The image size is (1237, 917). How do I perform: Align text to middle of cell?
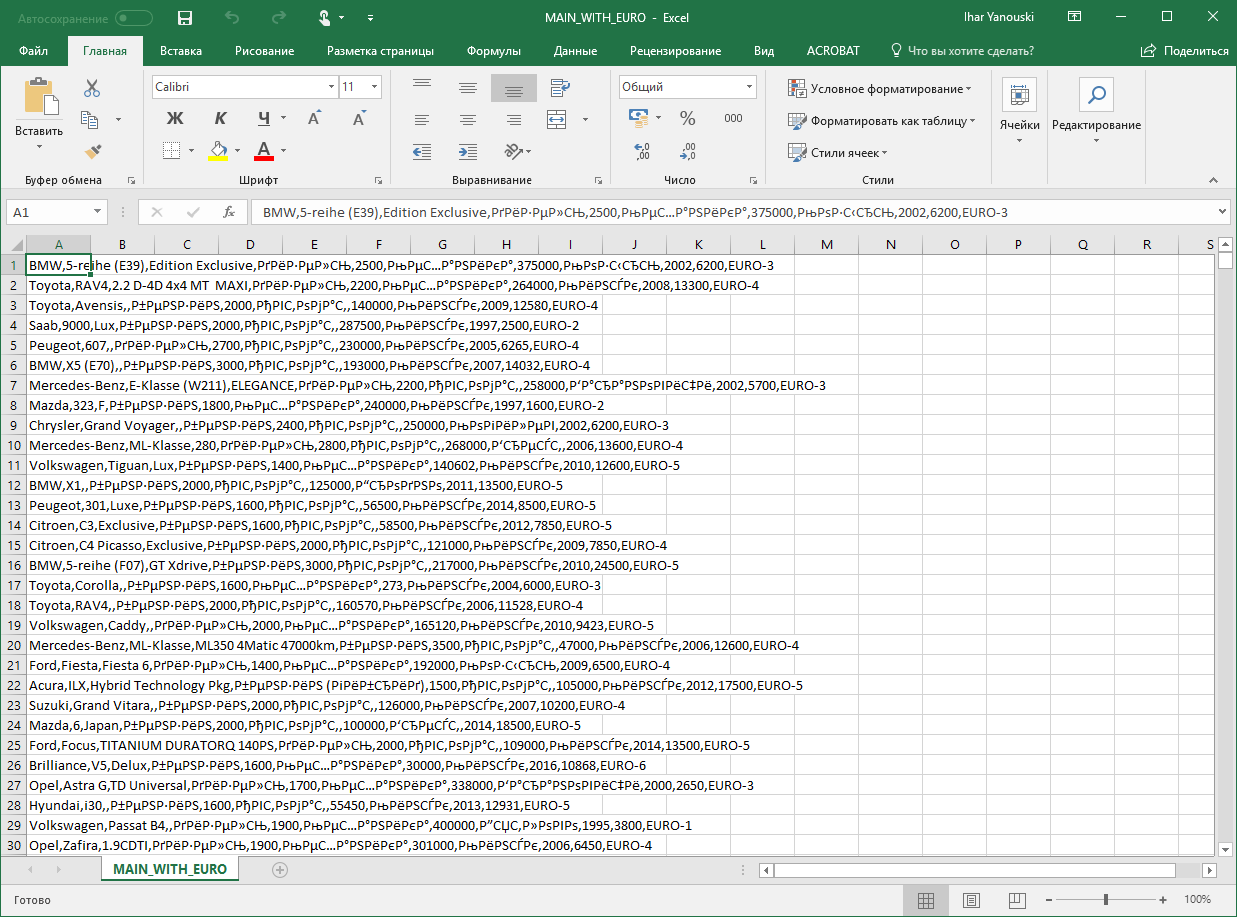(467, 88)
